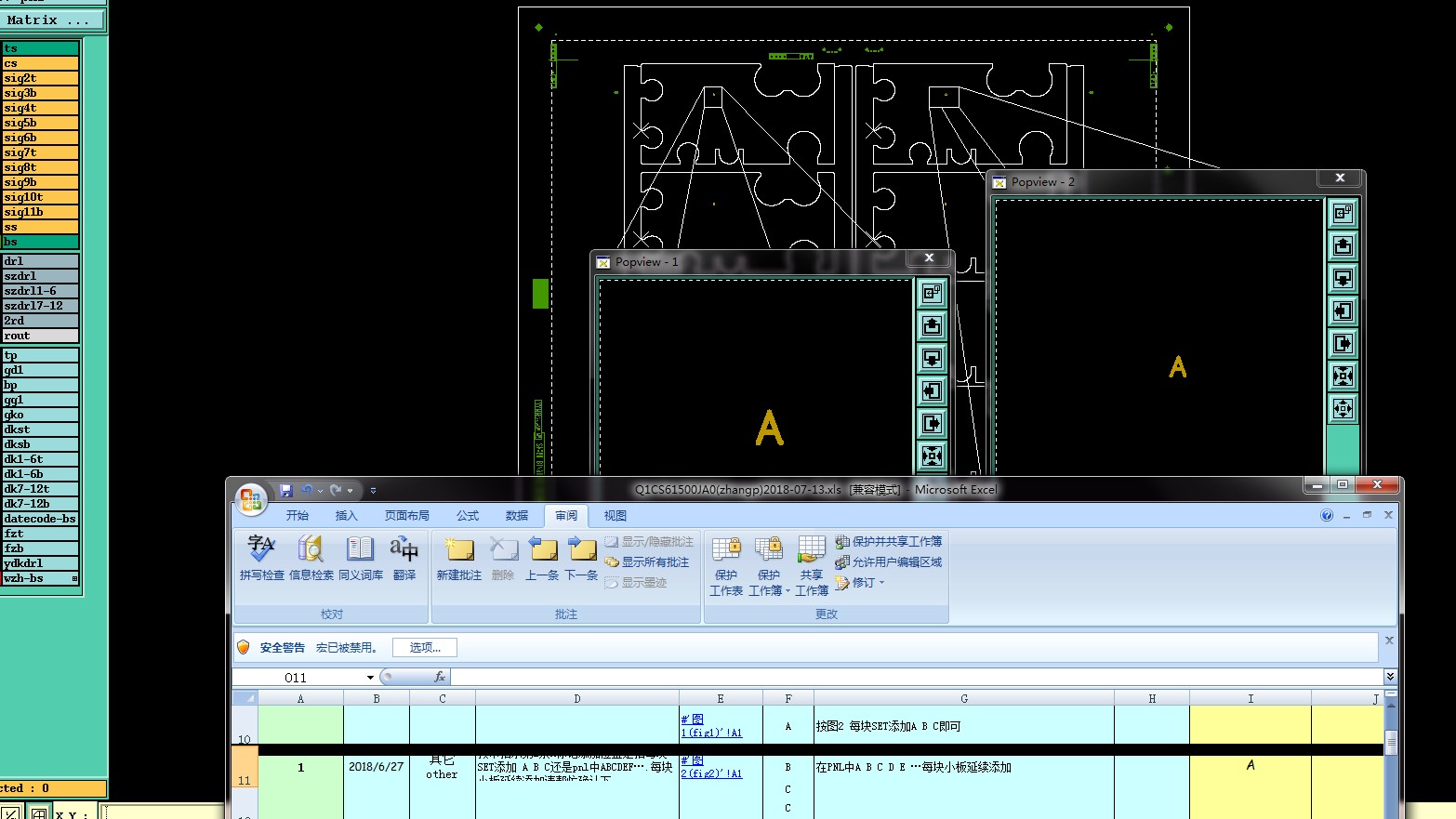This screenshot has width=1456, height=819.
Task: Customize the Quick Access Toolbar dropdown
Action: [x=373, y=491]
